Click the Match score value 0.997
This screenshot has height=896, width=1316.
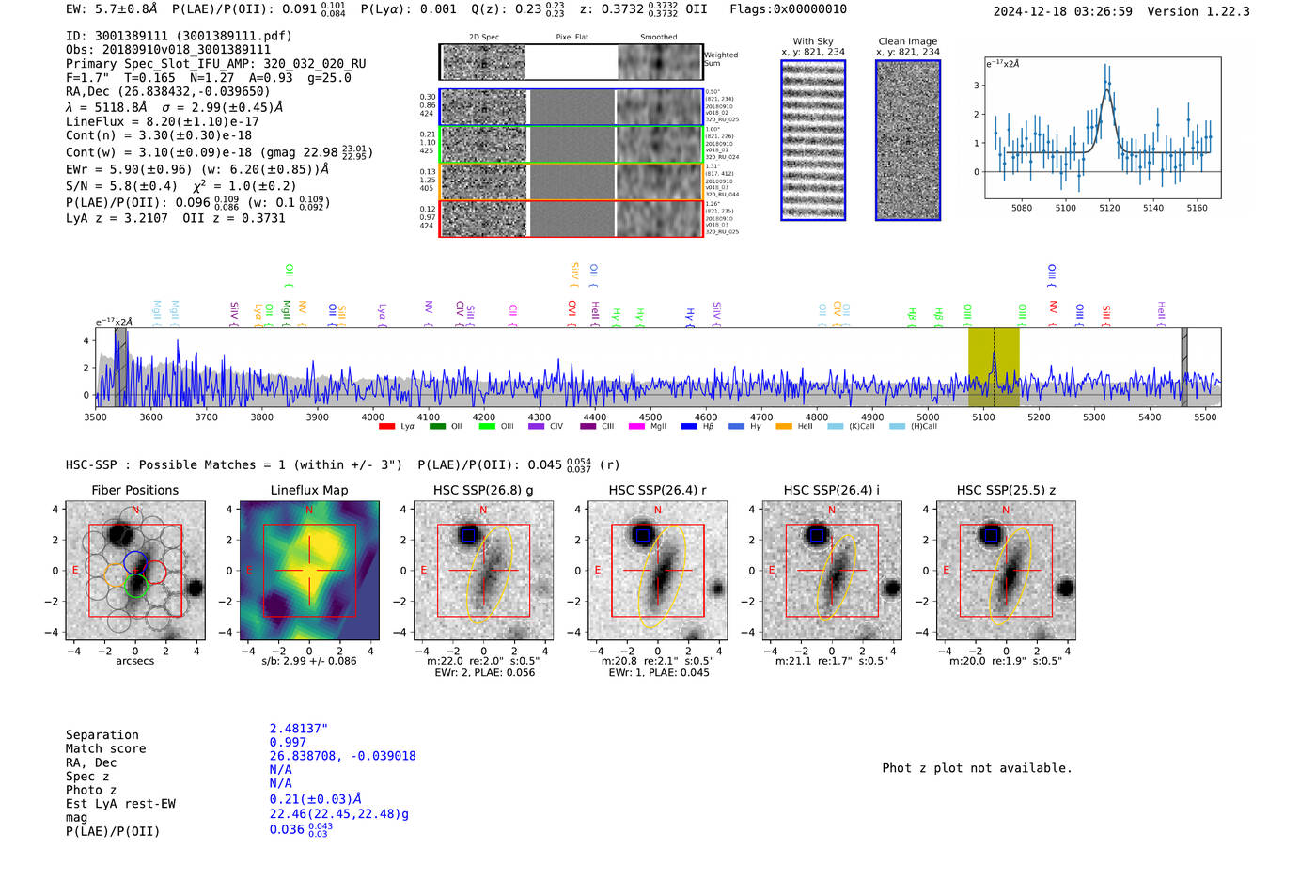pyautogui.click(x=288, y=742)
